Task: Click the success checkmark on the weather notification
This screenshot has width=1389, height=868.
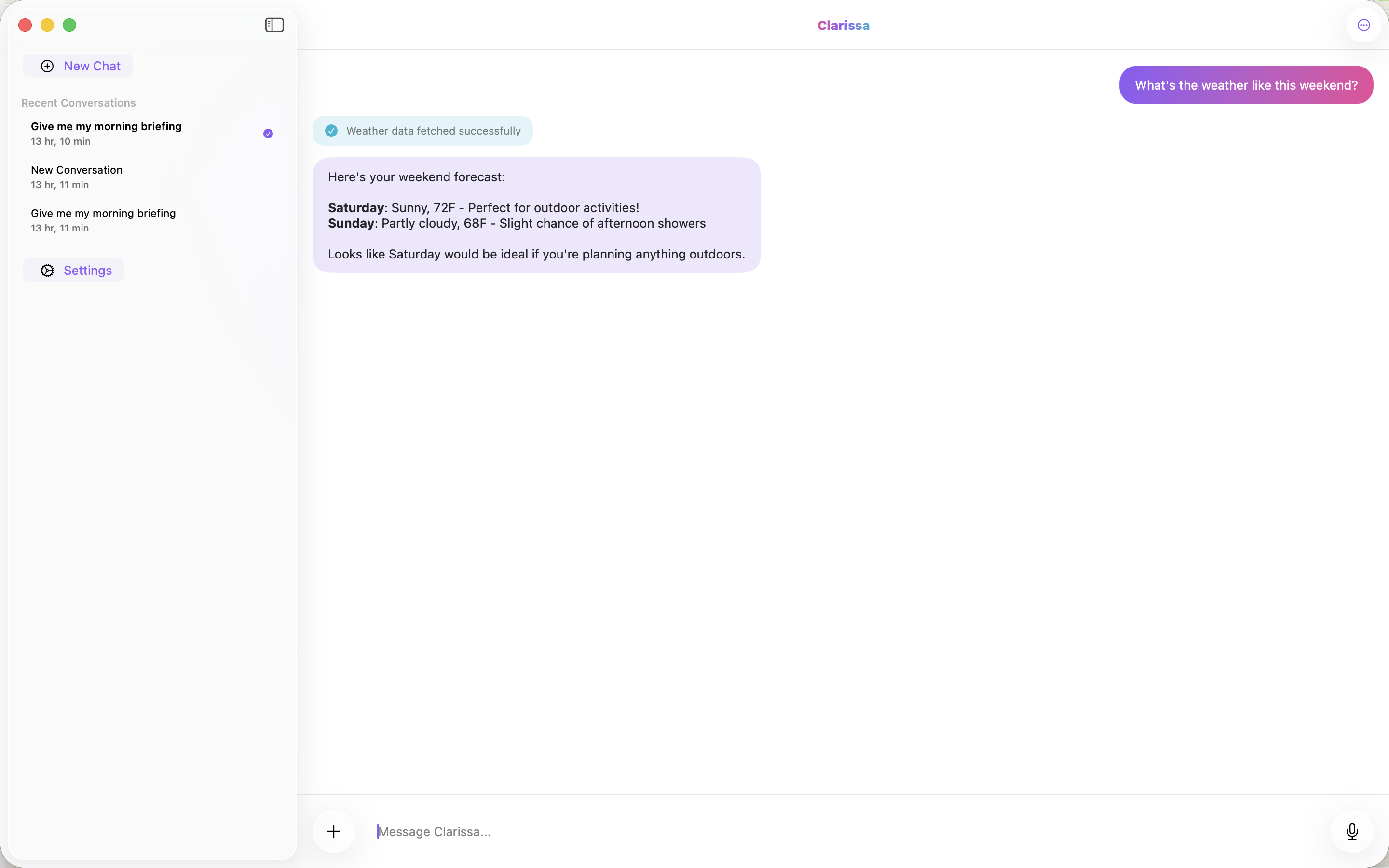Action: coord(331,130)
